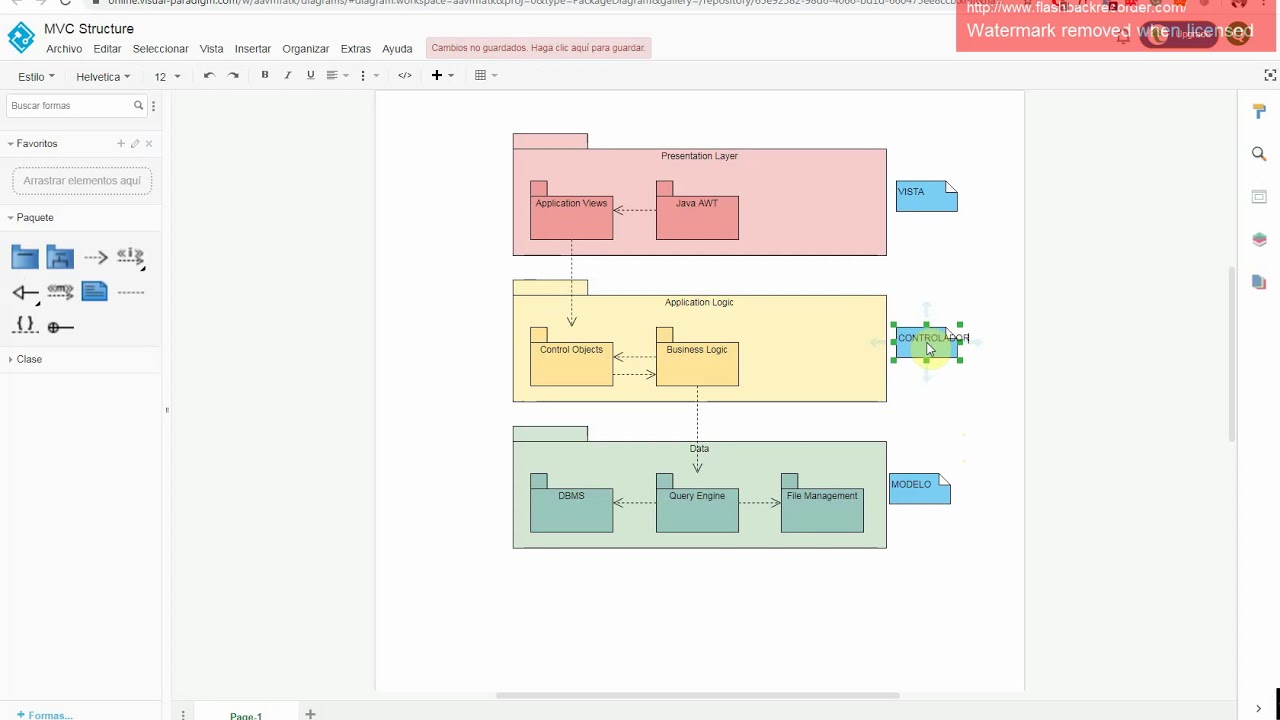Image resolution: width=1280 pixels, height=720 pixels.
Task: Select the dashed Dependency arrow shape
Action: pyautogui.click(x=96, y=258)
